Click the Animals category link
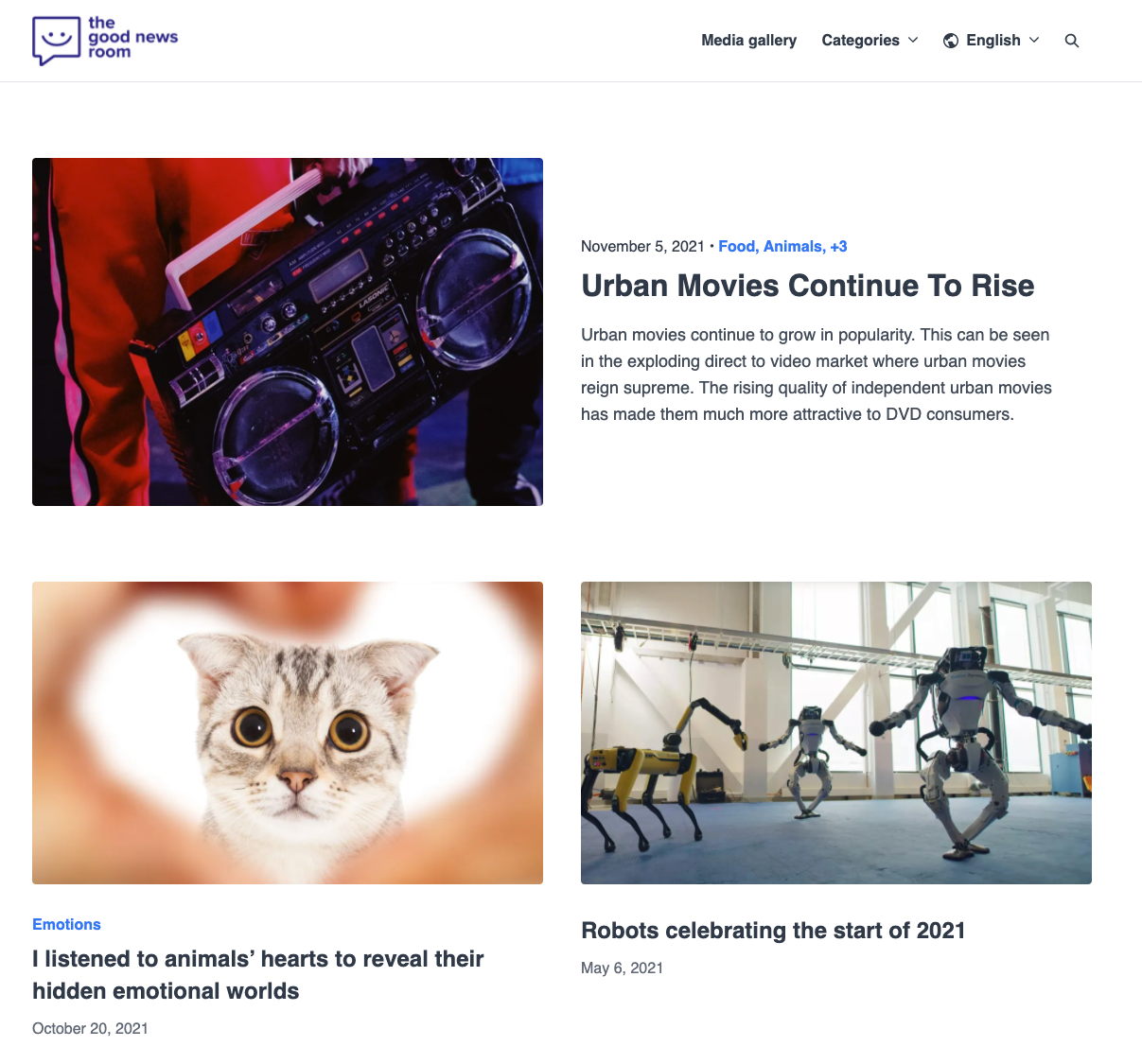 pos(794,246)
